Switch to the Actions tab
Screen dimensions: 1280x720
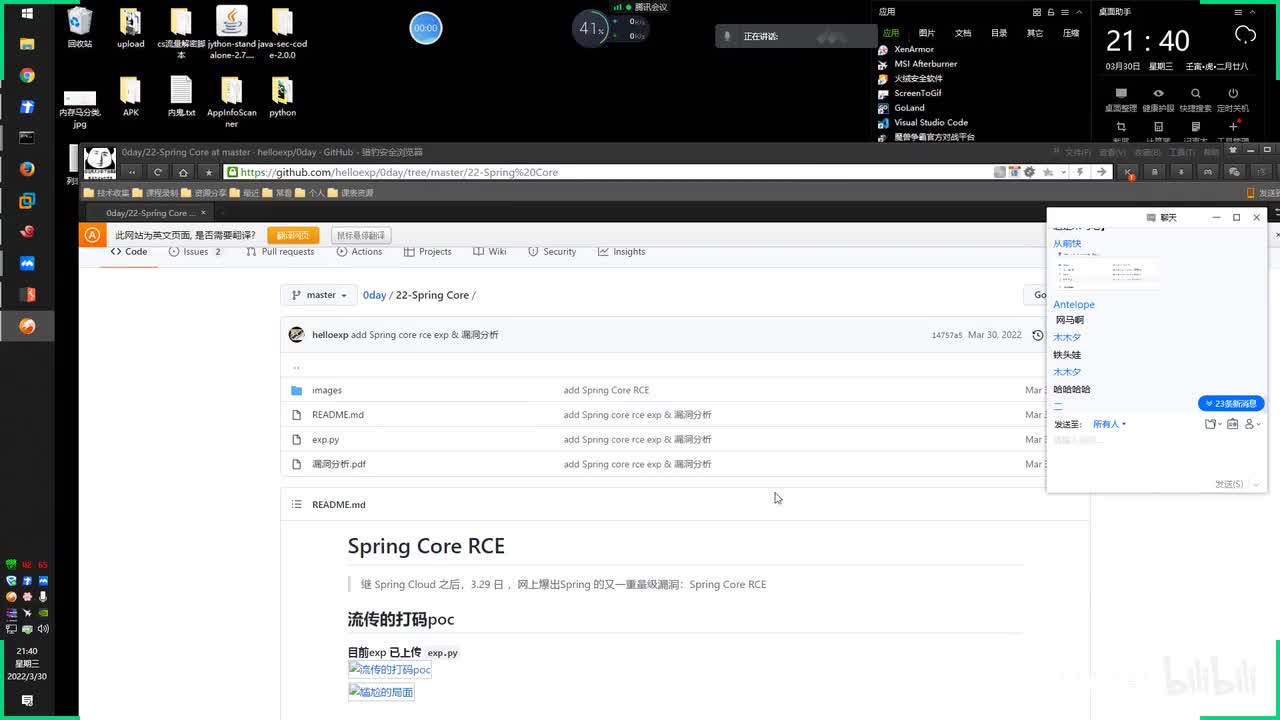359,252
